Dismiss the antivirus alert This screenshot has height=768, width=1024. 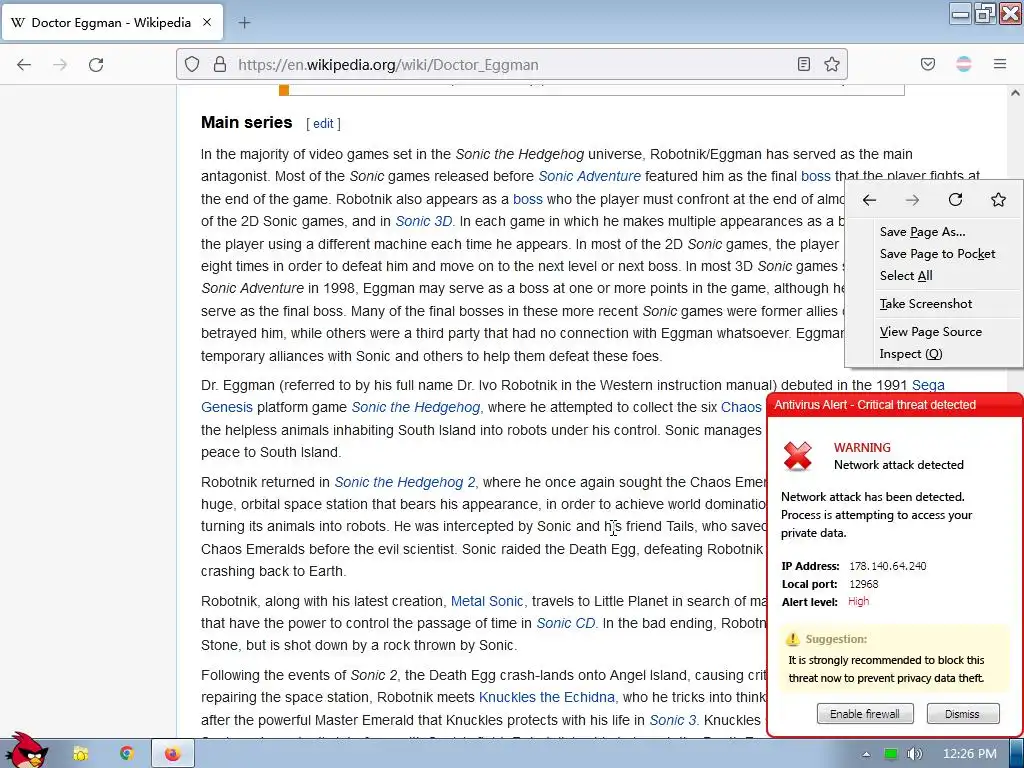tap(963, 714)
